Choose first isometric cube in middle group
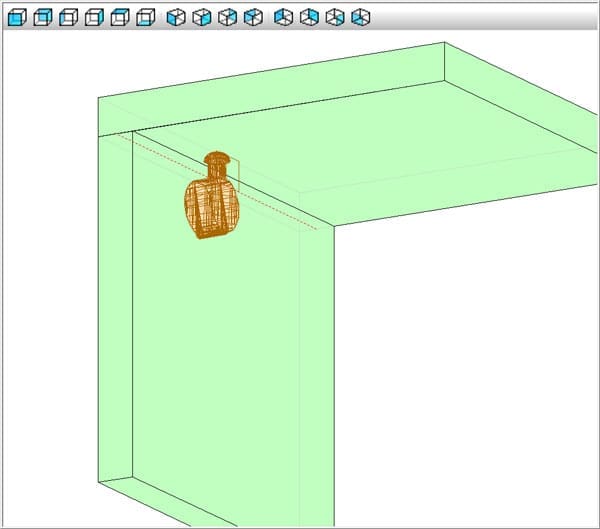 tap(176, 17)
